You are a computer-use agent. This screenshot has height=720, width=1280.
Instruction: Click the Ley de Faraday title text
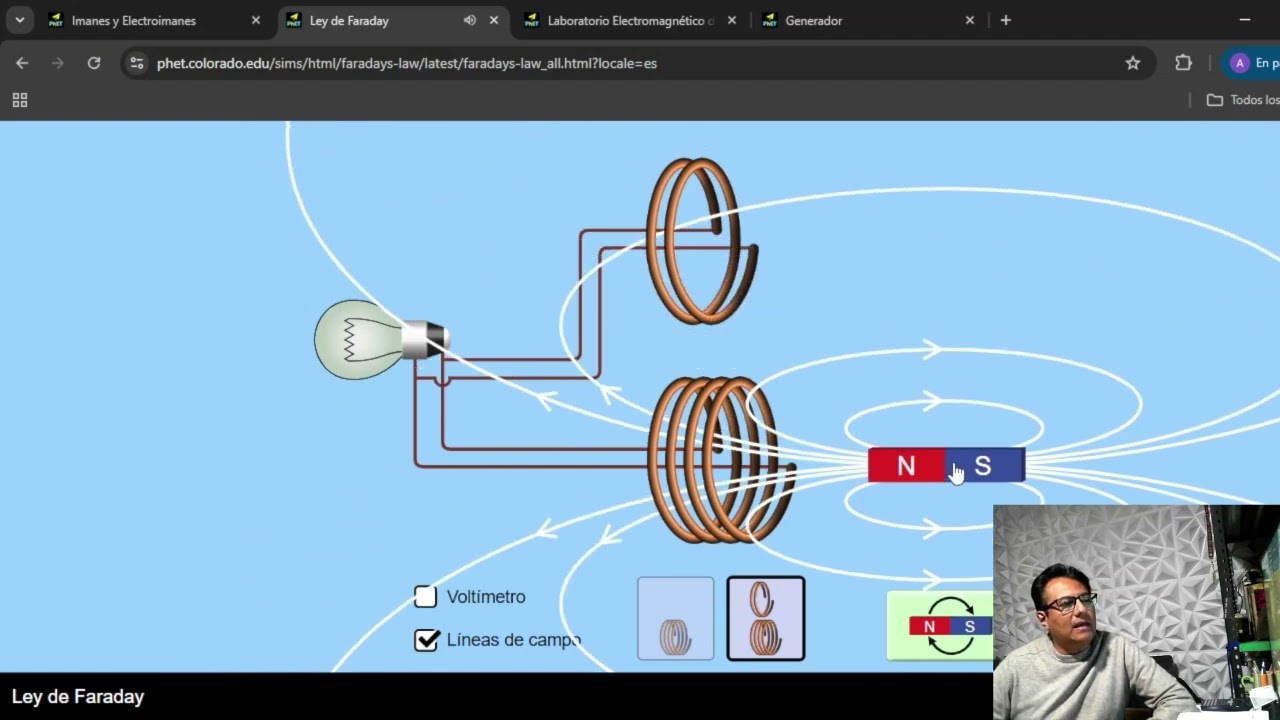[x=78, y=697]
